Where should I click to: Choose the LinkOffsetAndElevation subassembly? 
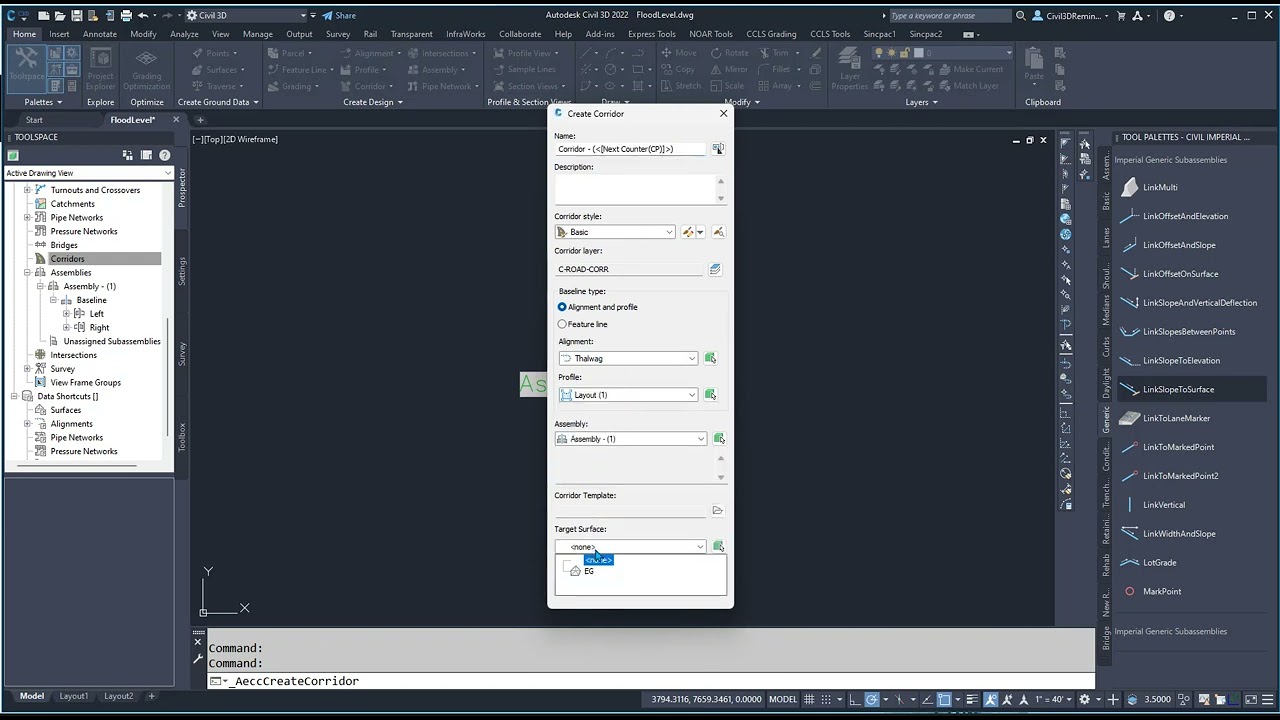click(x=1185, y=216)
